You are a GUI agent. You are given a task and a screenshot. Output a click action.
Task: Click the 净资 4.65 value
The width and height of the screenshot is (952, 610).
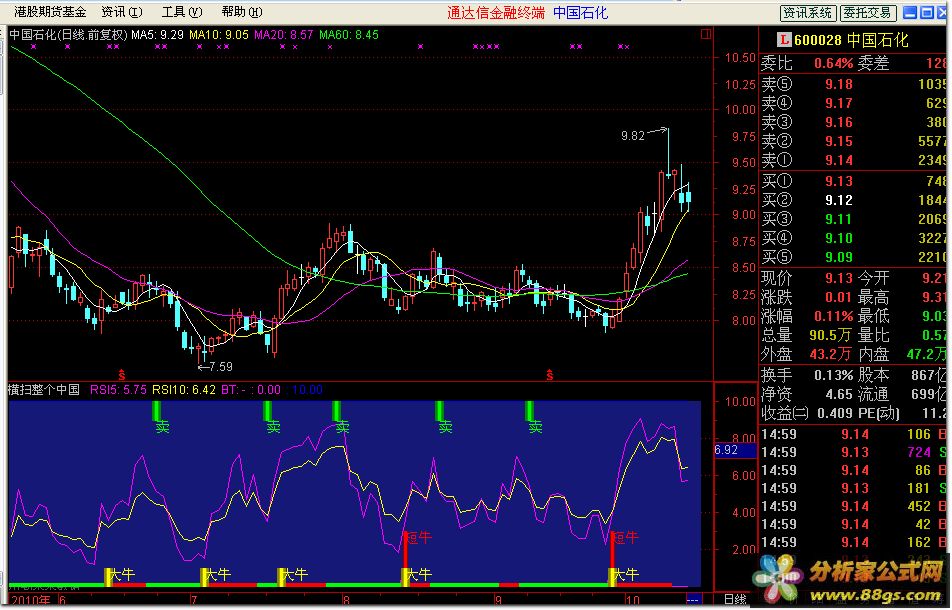839,395
